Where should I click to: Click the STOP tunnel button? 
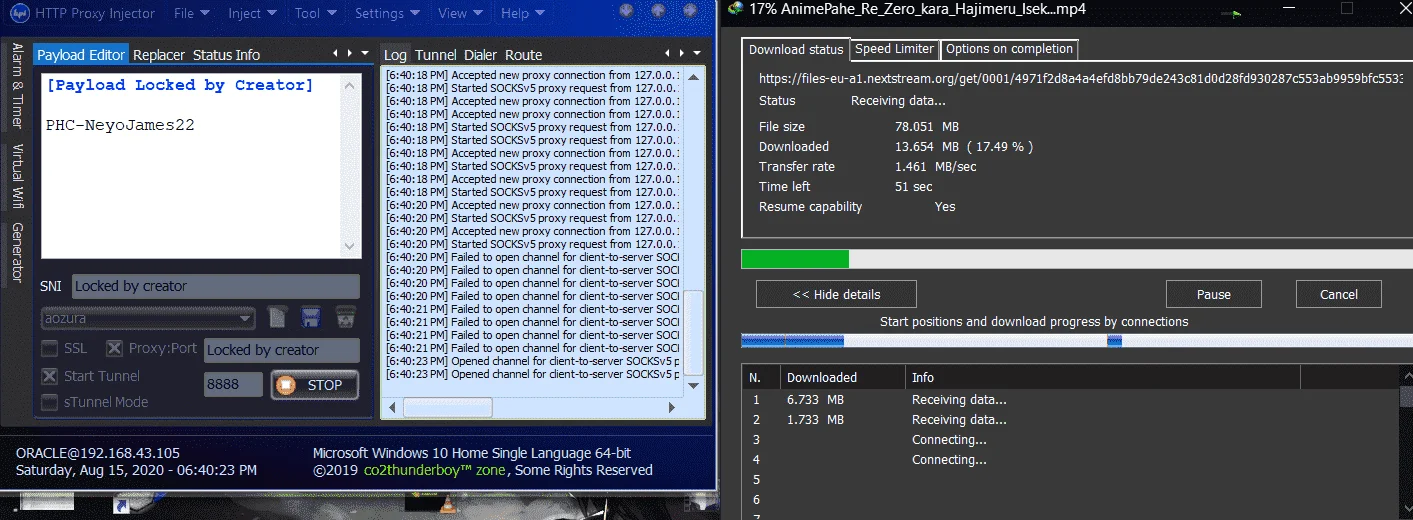[314, 385]
